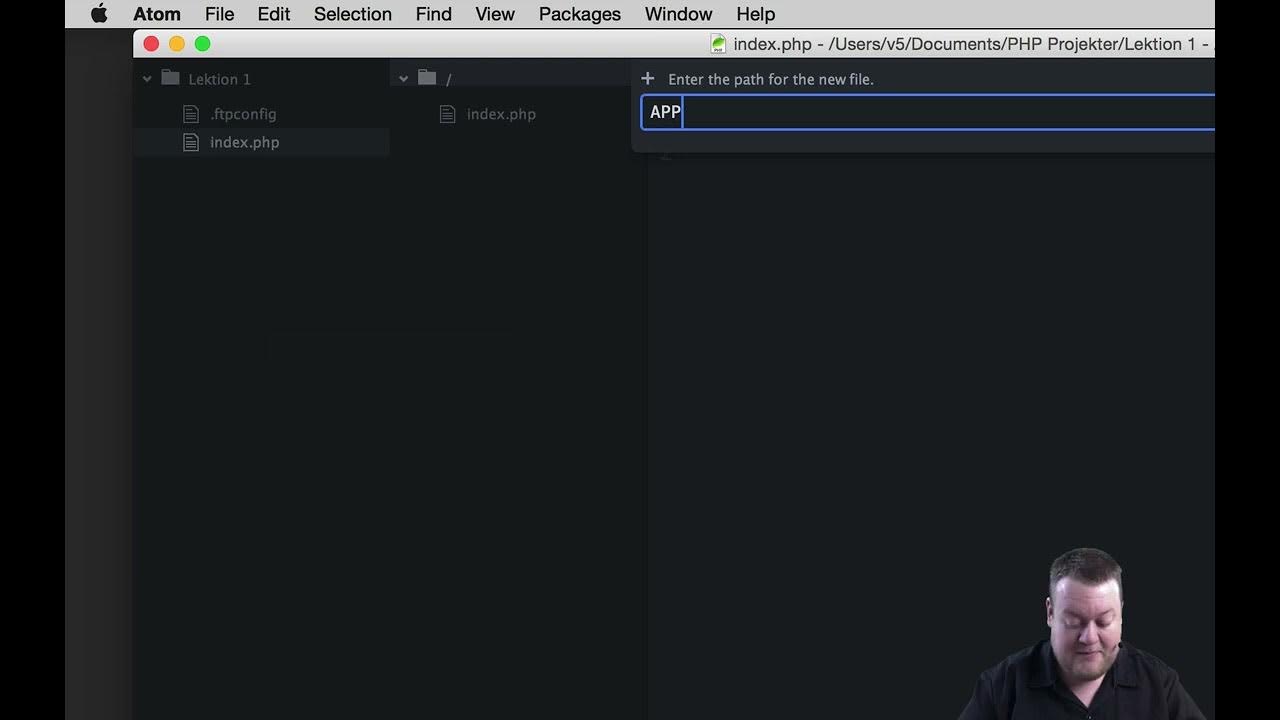This screenshot has height=720, width=1280.
Task: Open the Find menu
Action: pyautogui.click(x=433, y=14)
